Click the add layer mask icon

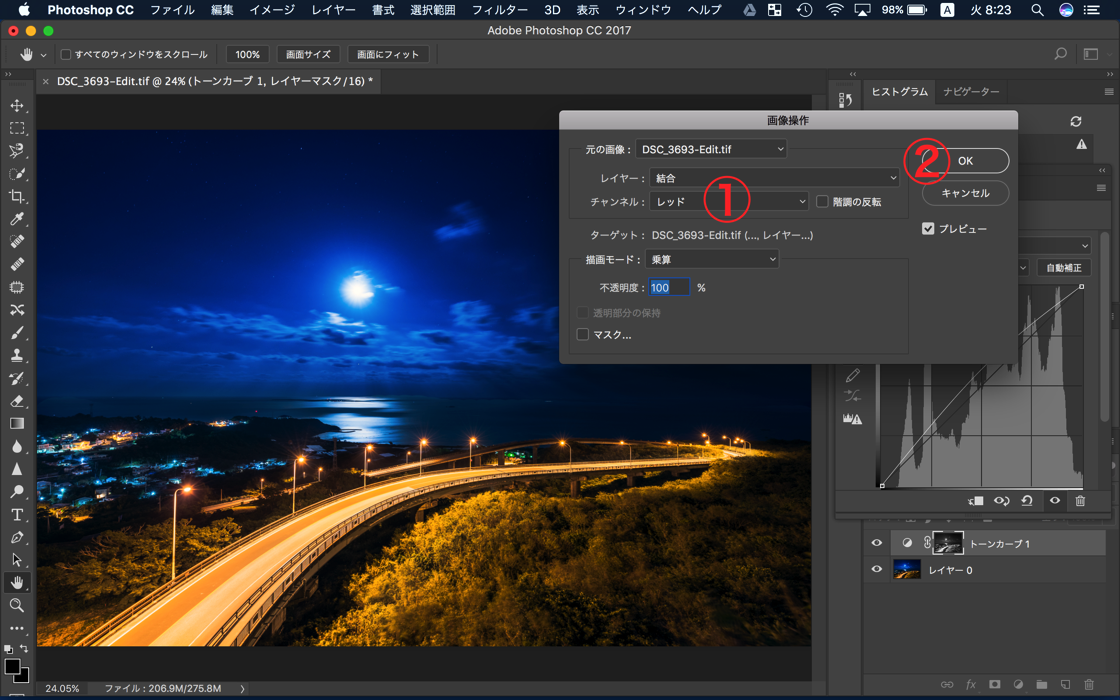click(994, 684)
